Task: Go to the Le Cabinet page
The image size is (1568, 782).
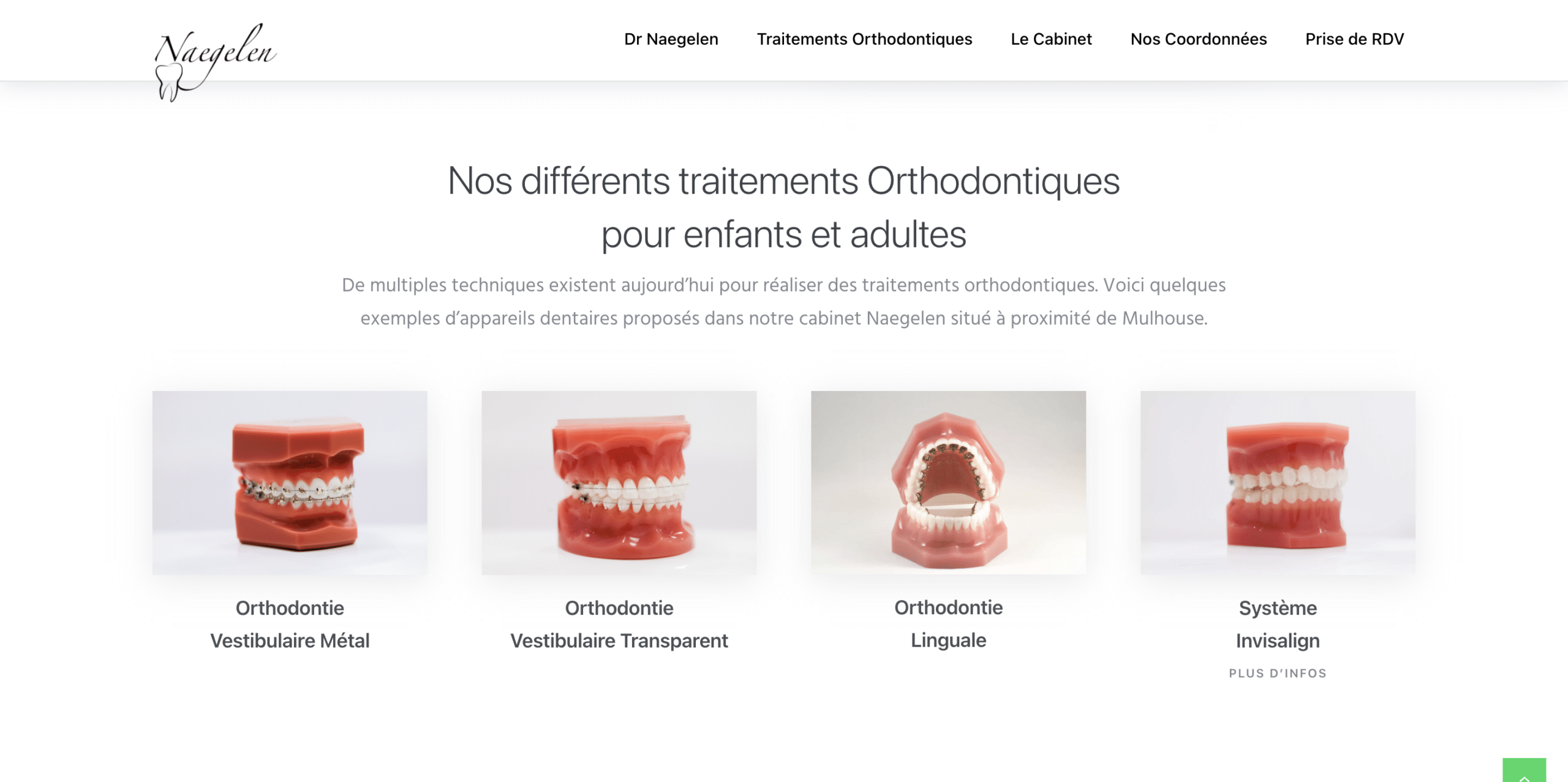Action: tap(1051, 39)
